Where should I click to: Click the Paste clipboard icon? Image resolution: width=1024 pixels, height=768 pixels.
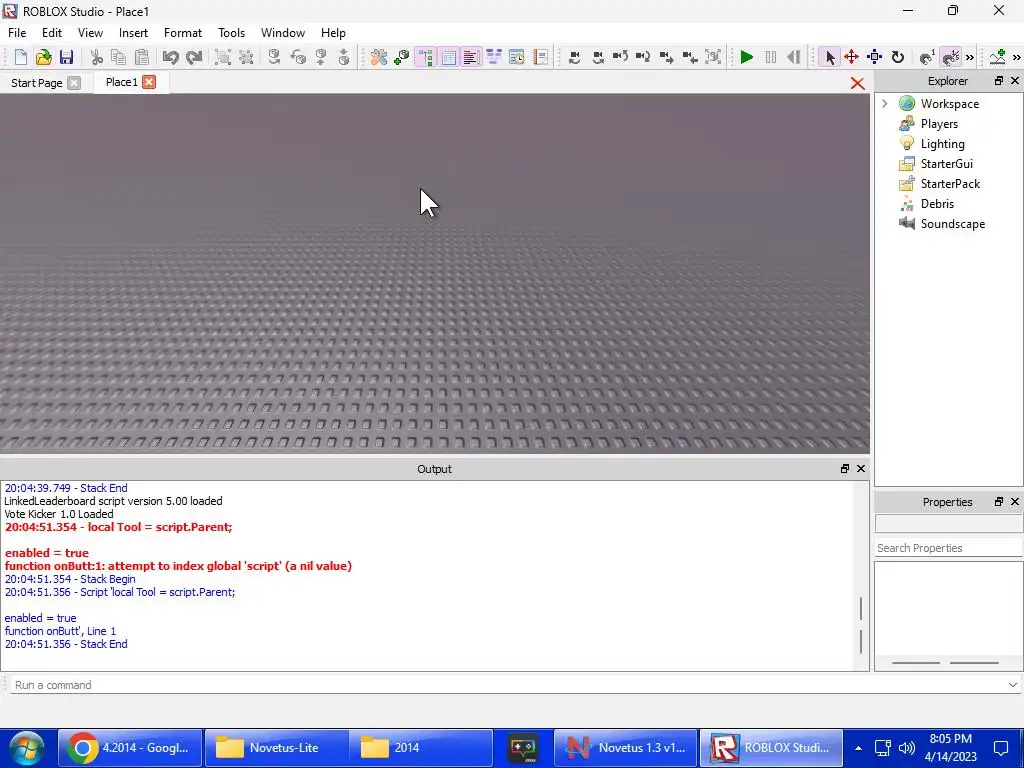pos(141,57)
